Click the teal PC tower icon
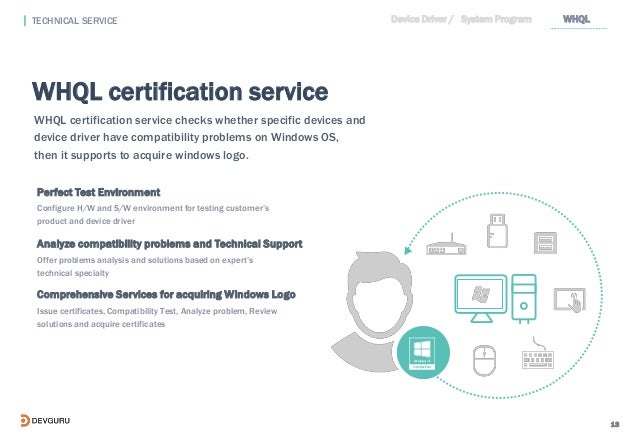 [x=524, y=298]
